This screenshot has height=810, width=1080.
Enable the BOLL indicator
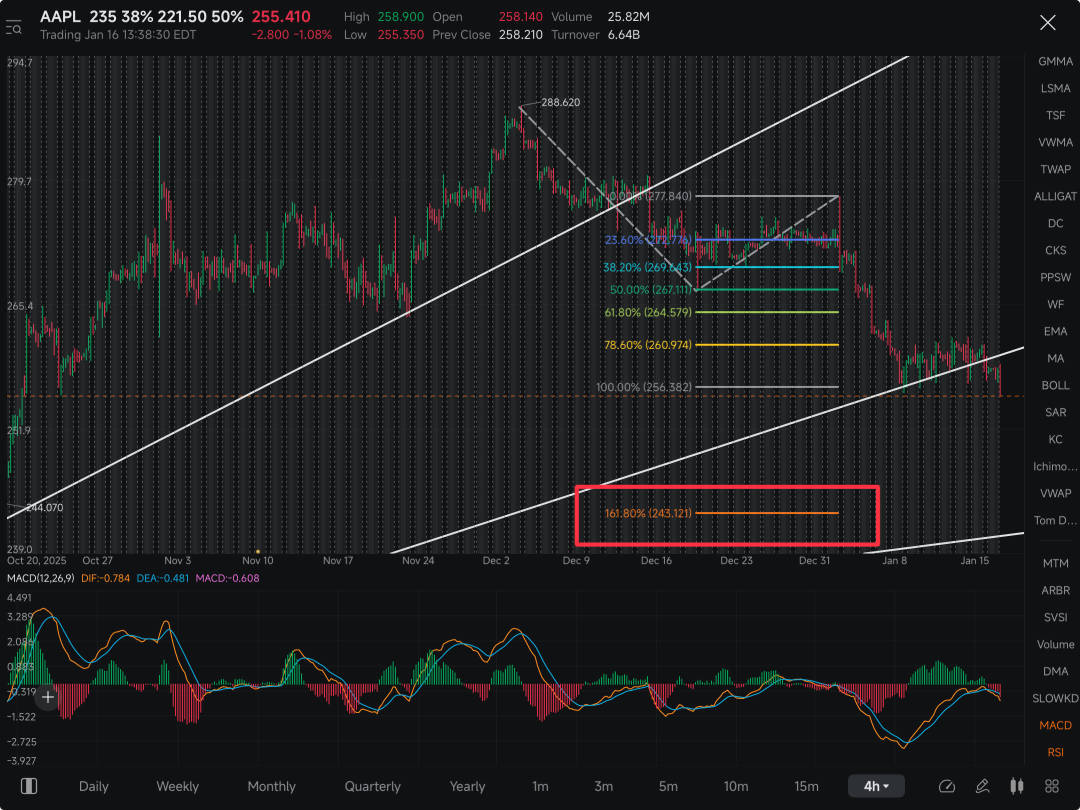1055,385
